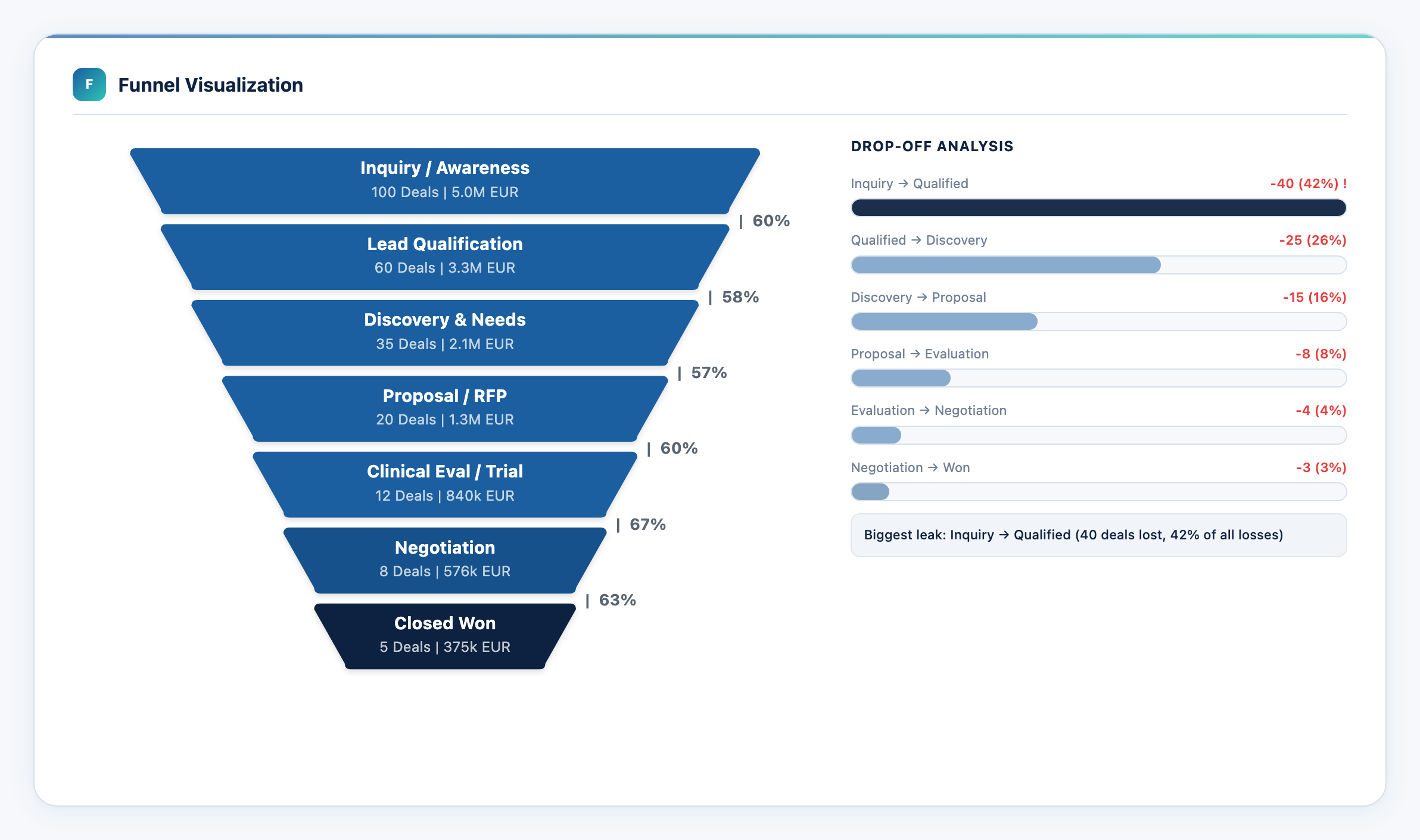Click the '-4 (4%)' loss value
Image resolution: width=1420 pixels, height=840 pixels.
(1321, 410)
